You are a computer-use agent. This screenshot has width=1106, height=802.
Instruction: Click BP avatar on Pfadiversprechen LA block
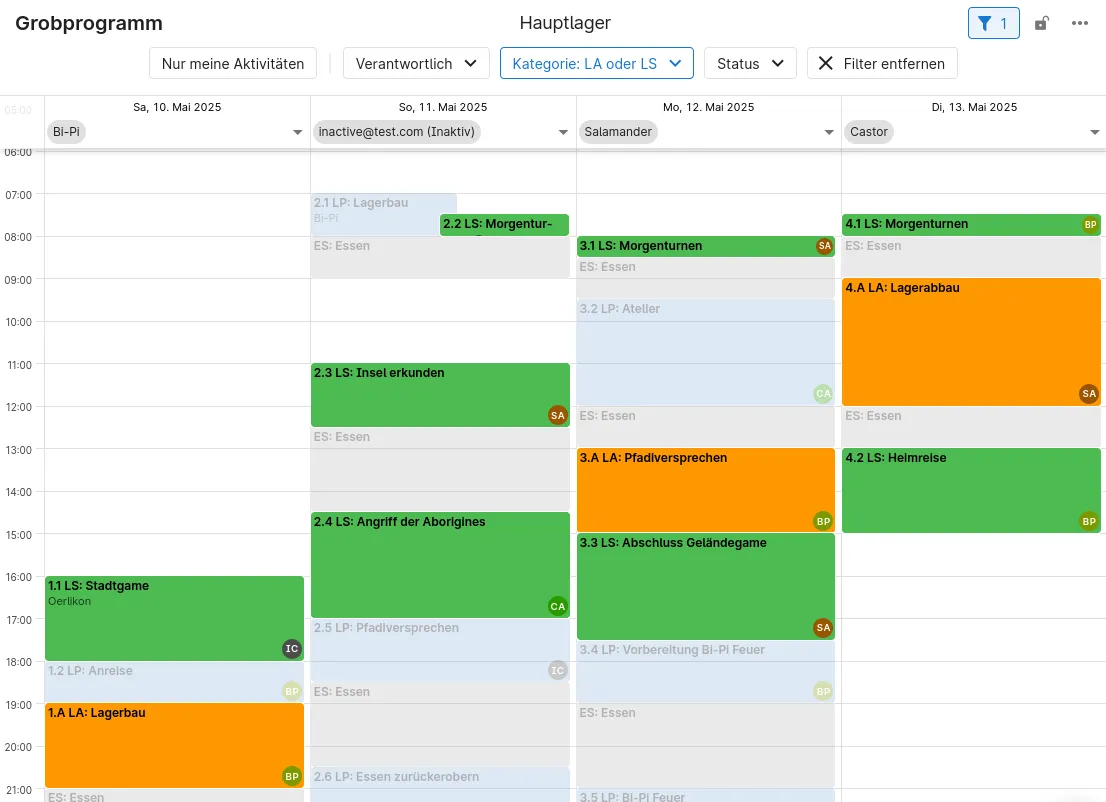coord(822,521)
